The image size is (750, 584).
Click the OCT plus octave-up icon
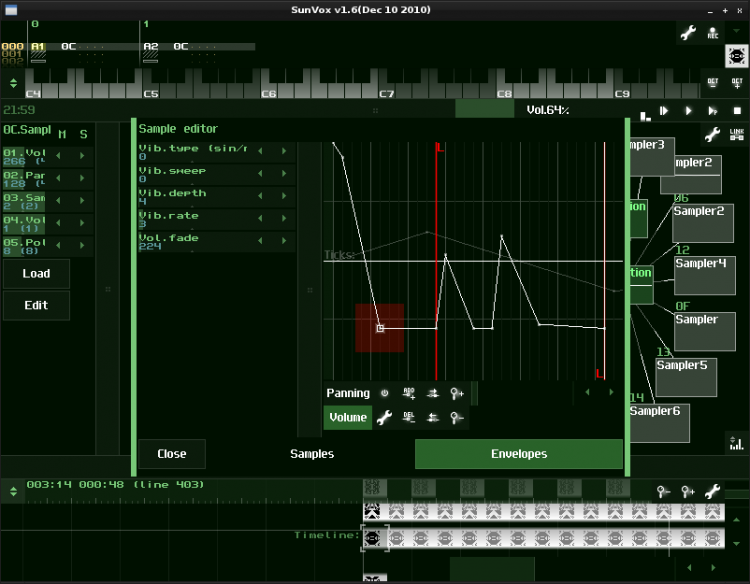(737, 84)
